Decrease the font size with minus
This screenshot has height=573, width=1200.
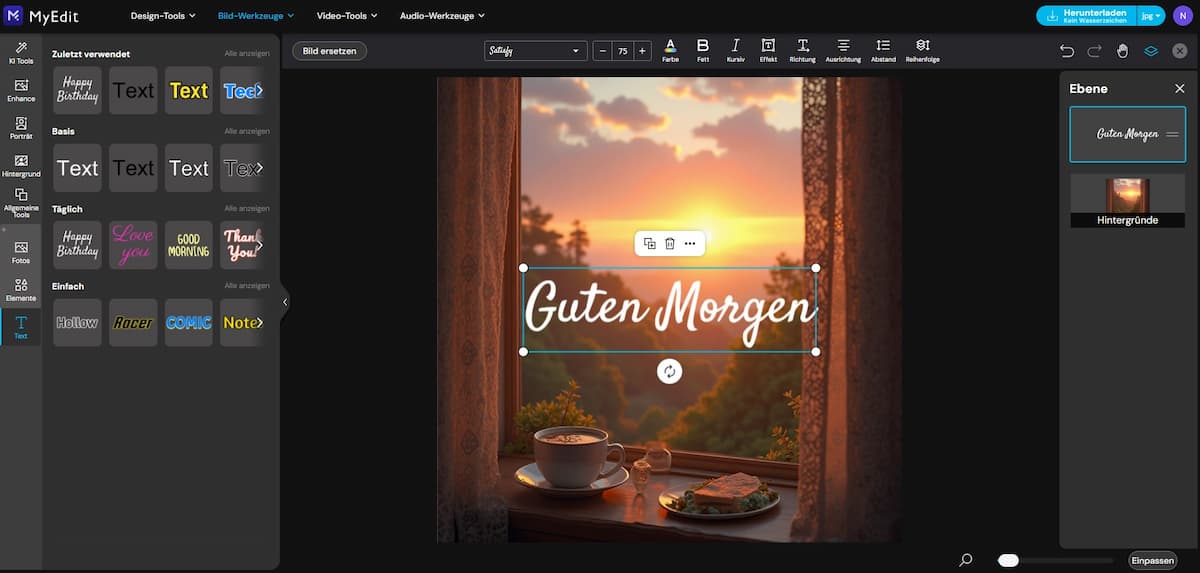pos(602,50)
